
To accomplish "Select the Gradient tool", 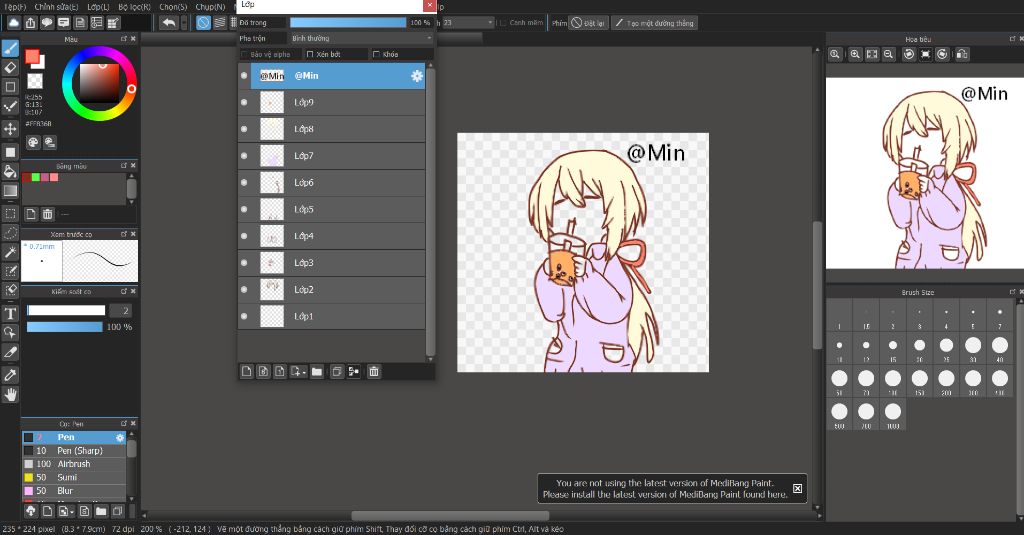I will (x=10, y=191).
